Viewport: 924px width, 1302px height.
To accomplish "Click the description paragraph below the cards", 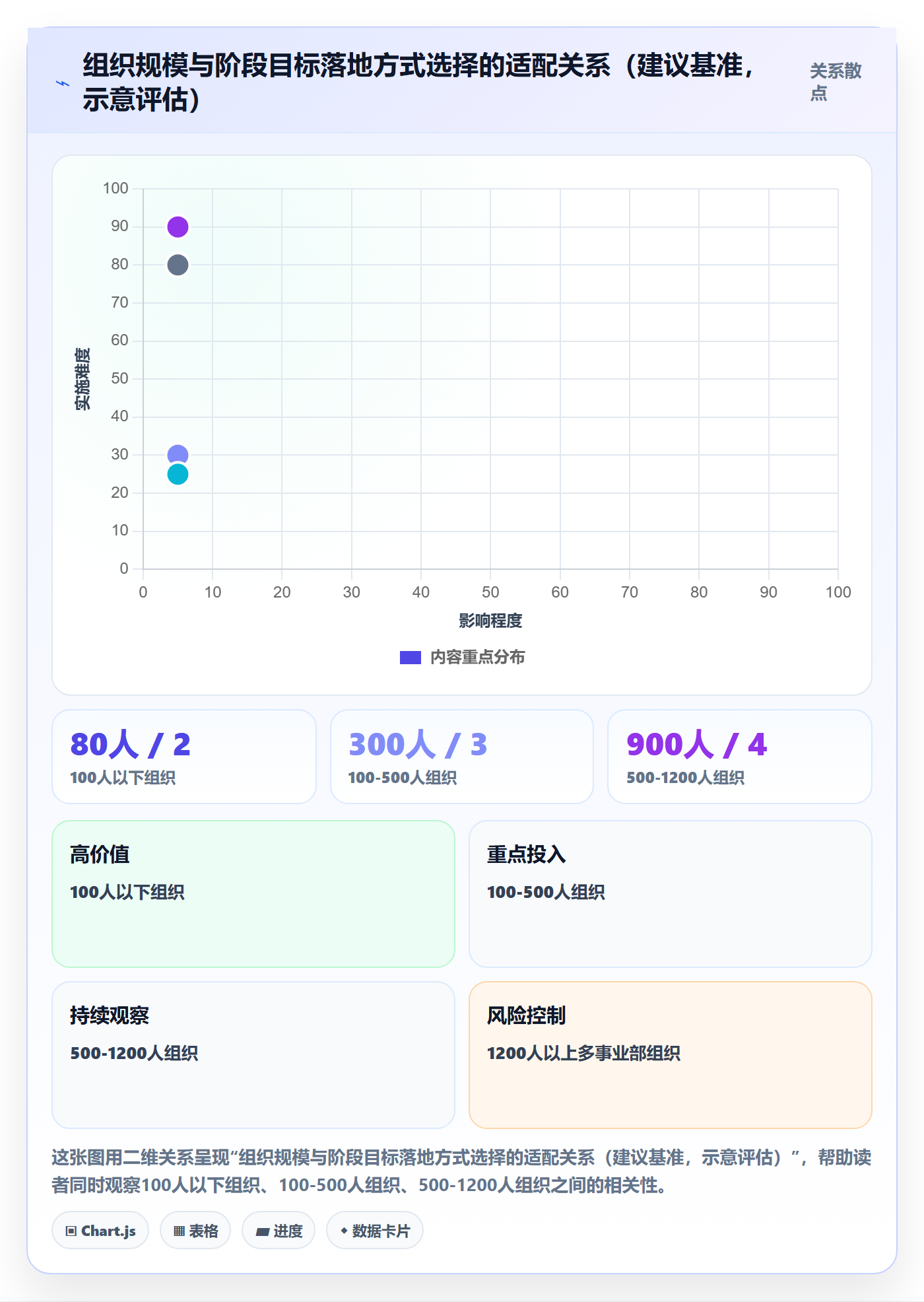I will click(x=462, y=1171).
